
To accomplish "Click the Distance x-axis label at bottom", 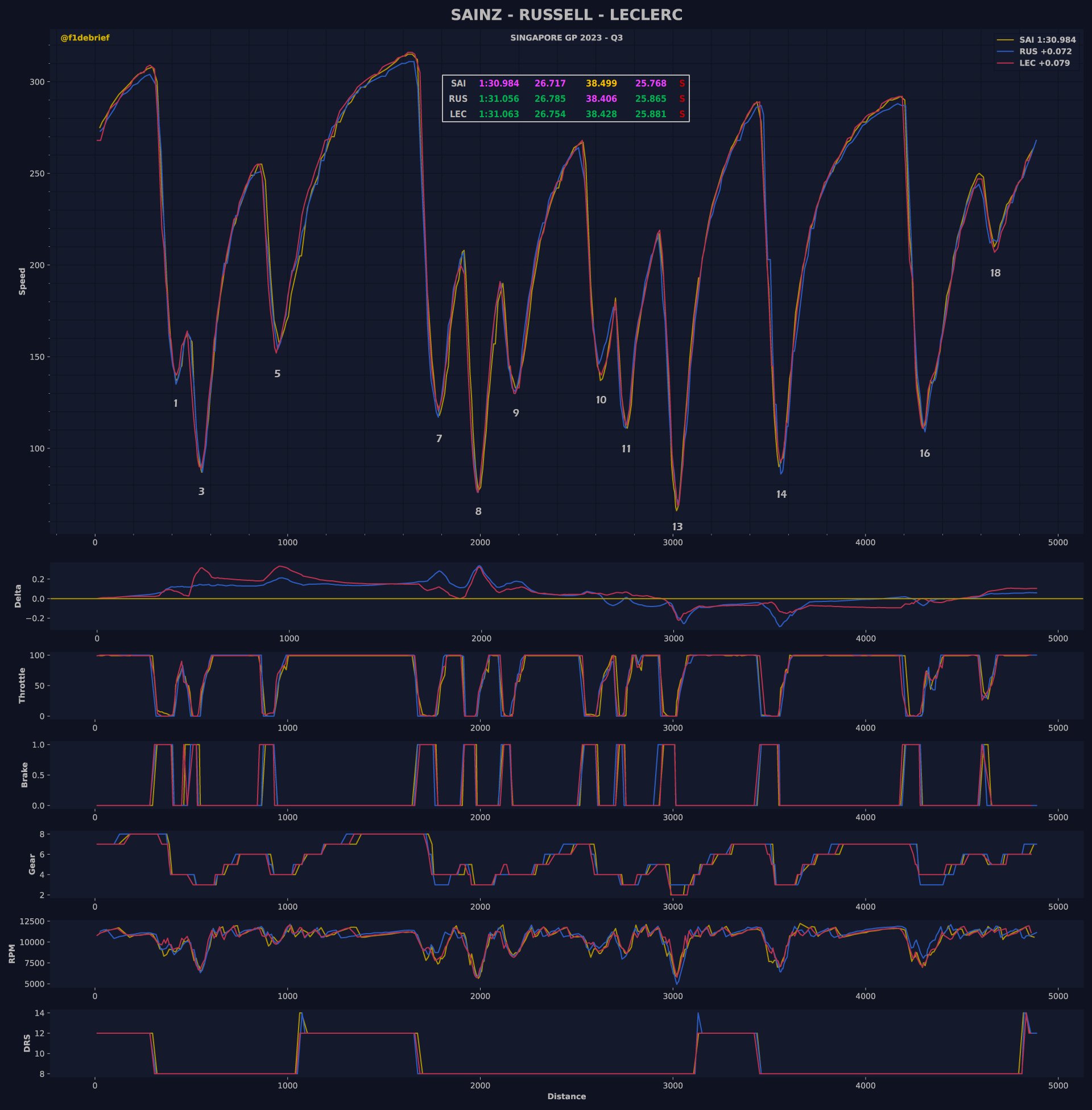I will (x=566, y=1096).
